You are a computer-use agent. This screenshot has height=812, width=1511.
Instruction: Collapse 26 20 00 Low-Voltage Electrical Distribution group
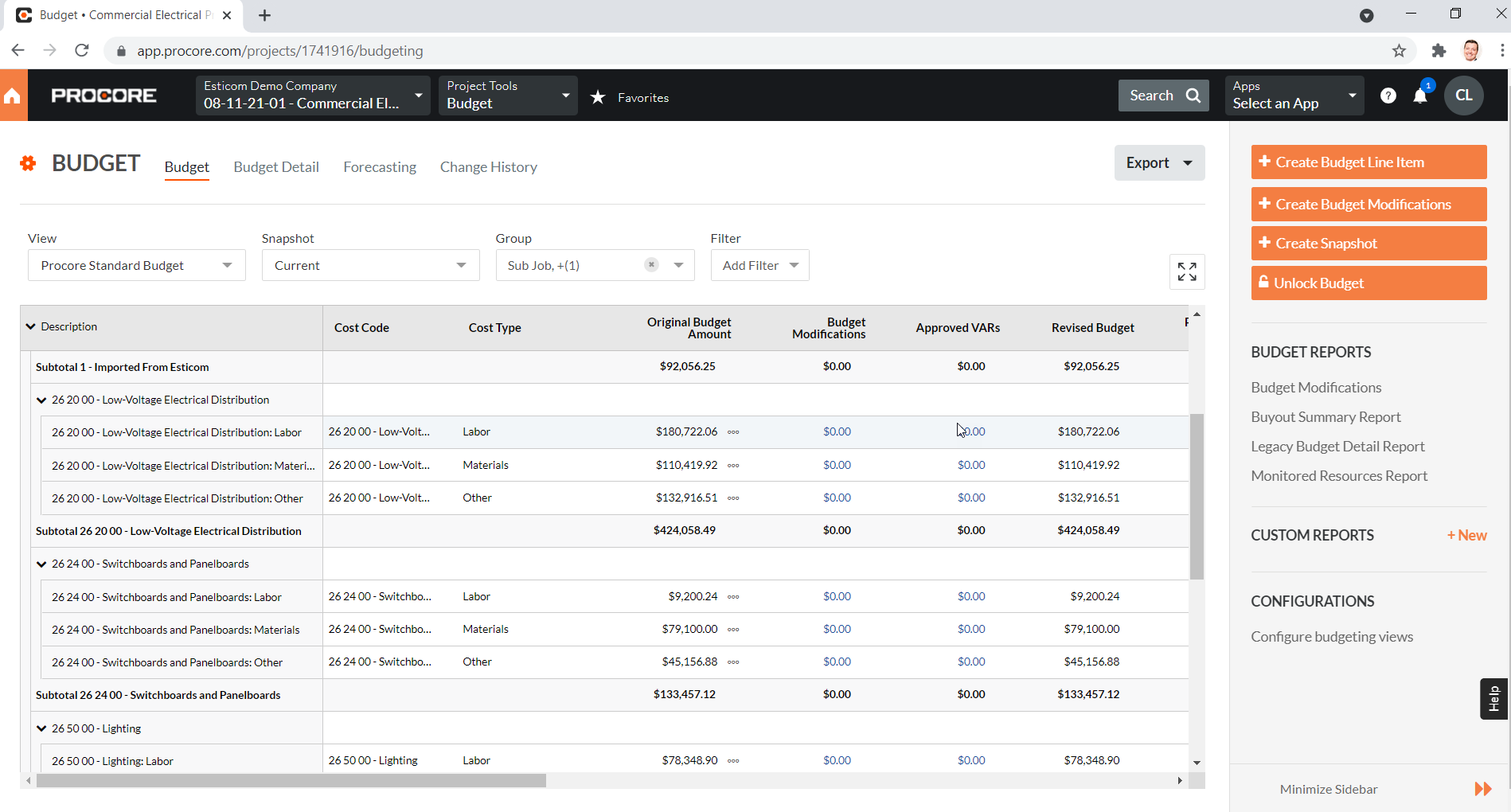coord(41,400)
